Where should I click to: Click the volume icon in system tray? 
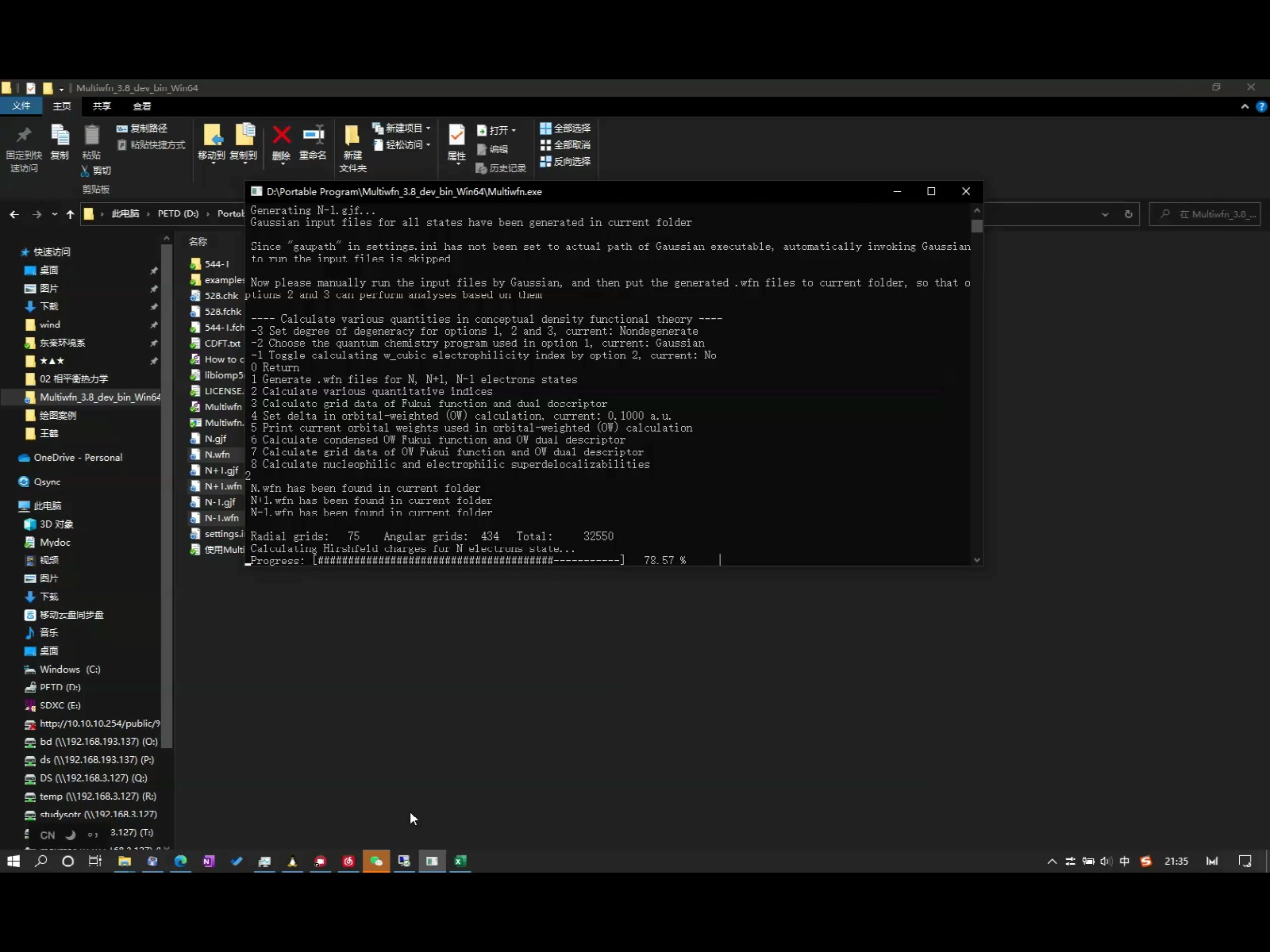pos(1106,861)
